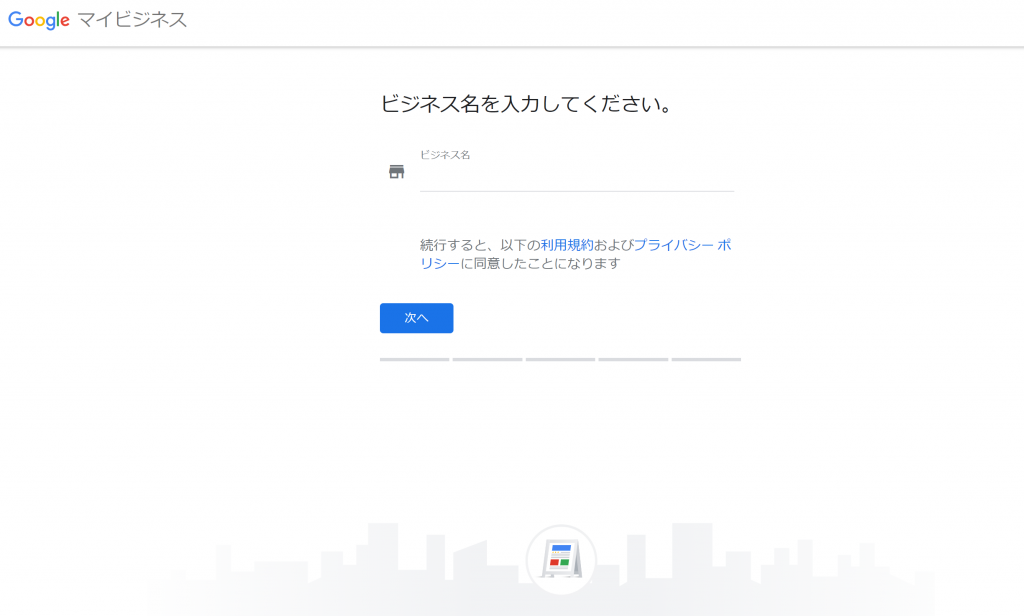
Task: Focus the ビジネス名 text input field
Action: click(577, 176)
